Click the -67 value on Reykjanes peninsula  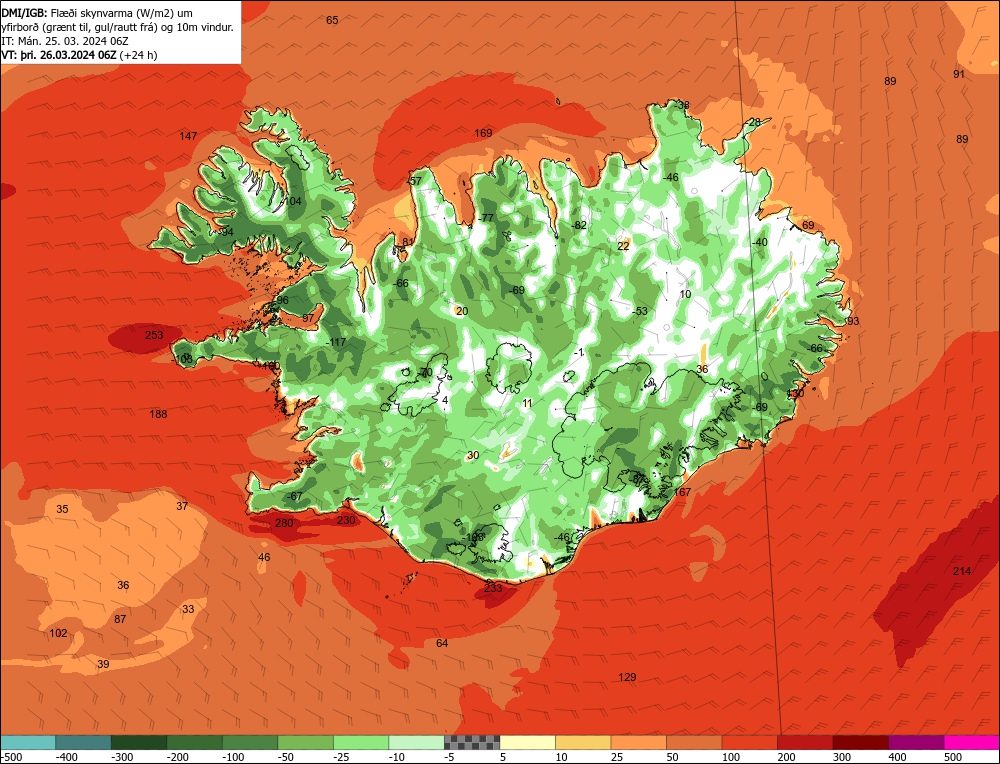[x=294, y=496]
